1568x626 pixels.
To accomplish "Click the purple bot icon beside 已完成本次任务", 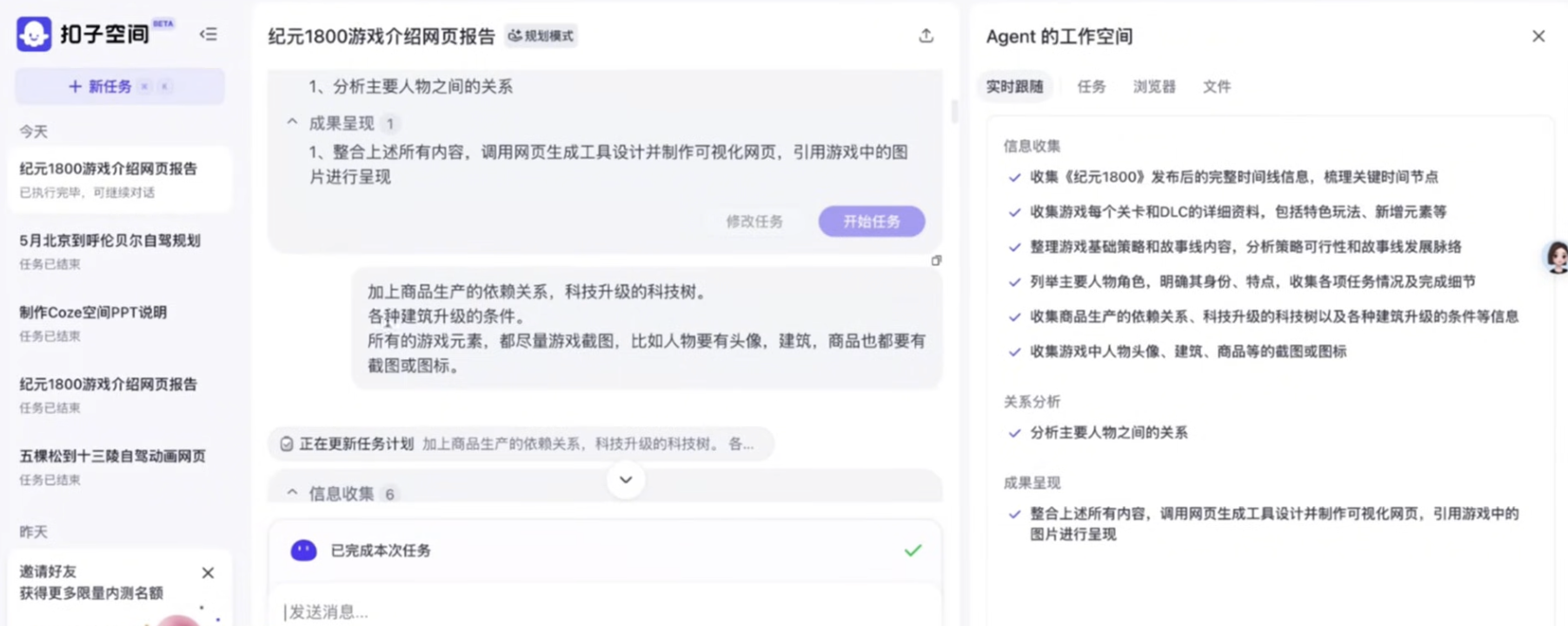I will (303, 550).
